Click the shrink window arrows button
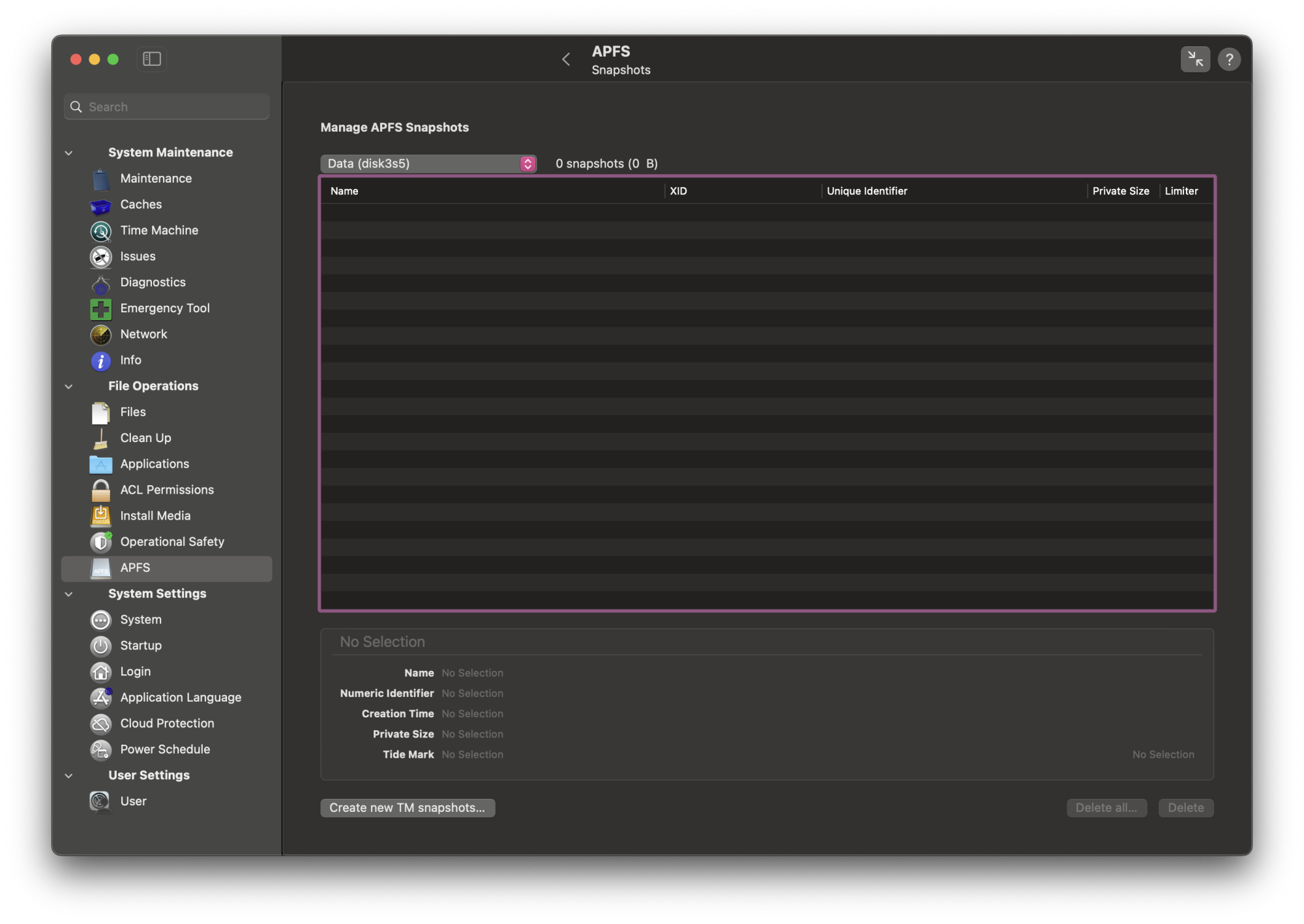1304x924 pixels. [1194, 59]
